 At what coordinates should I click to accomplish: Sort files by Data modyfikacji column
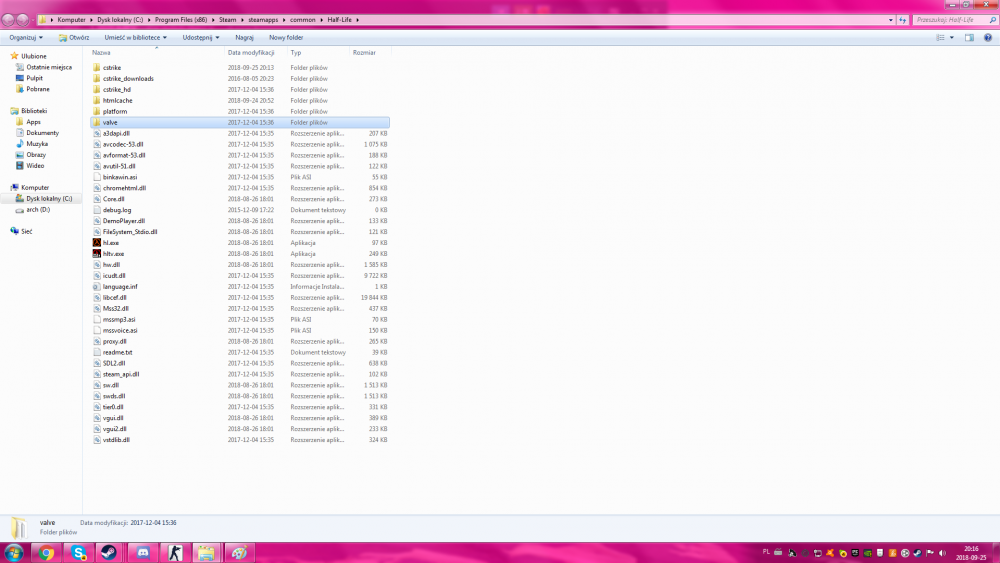[x=251, y=52]
